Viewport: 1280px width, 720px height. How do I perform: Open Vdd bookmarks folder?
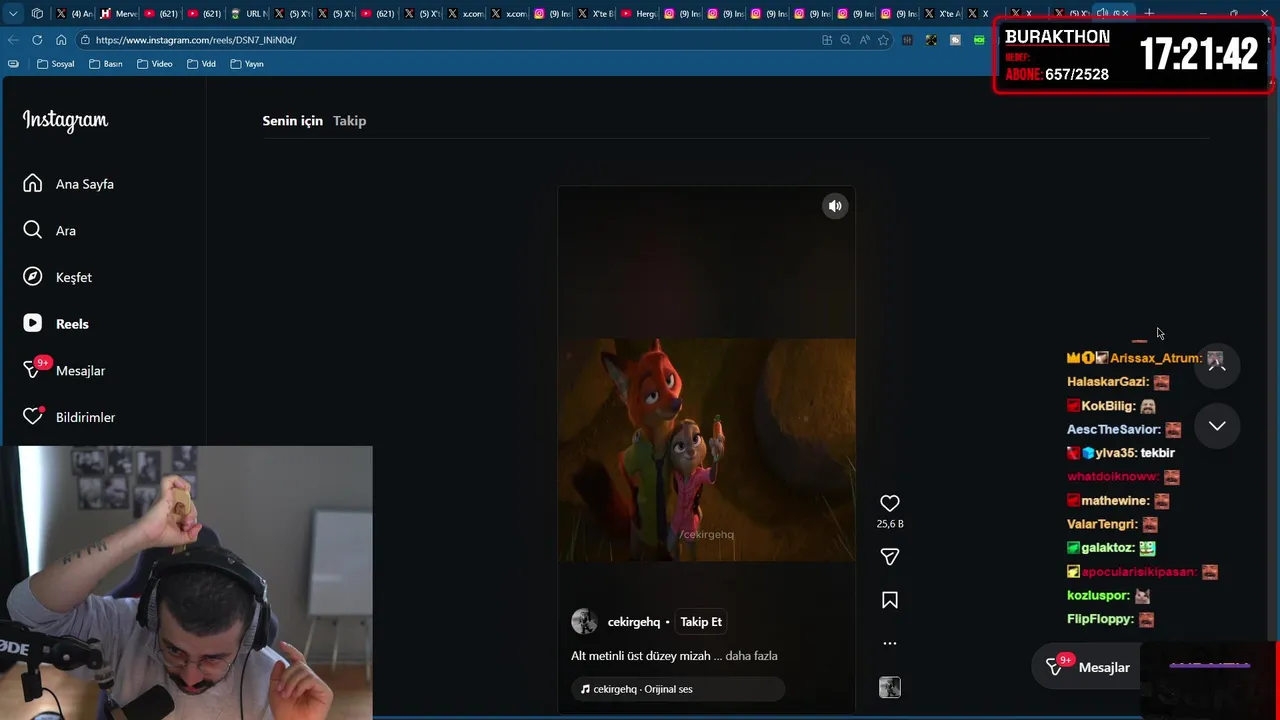pos(201,64)
